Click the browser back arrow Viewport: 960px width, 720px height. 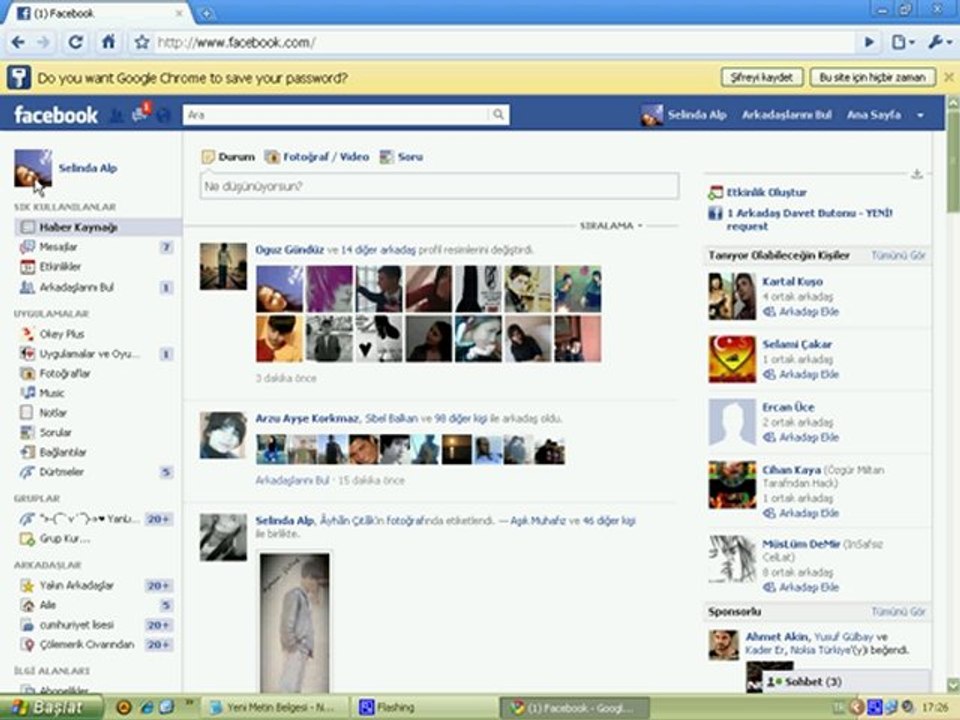coord(18,42)
